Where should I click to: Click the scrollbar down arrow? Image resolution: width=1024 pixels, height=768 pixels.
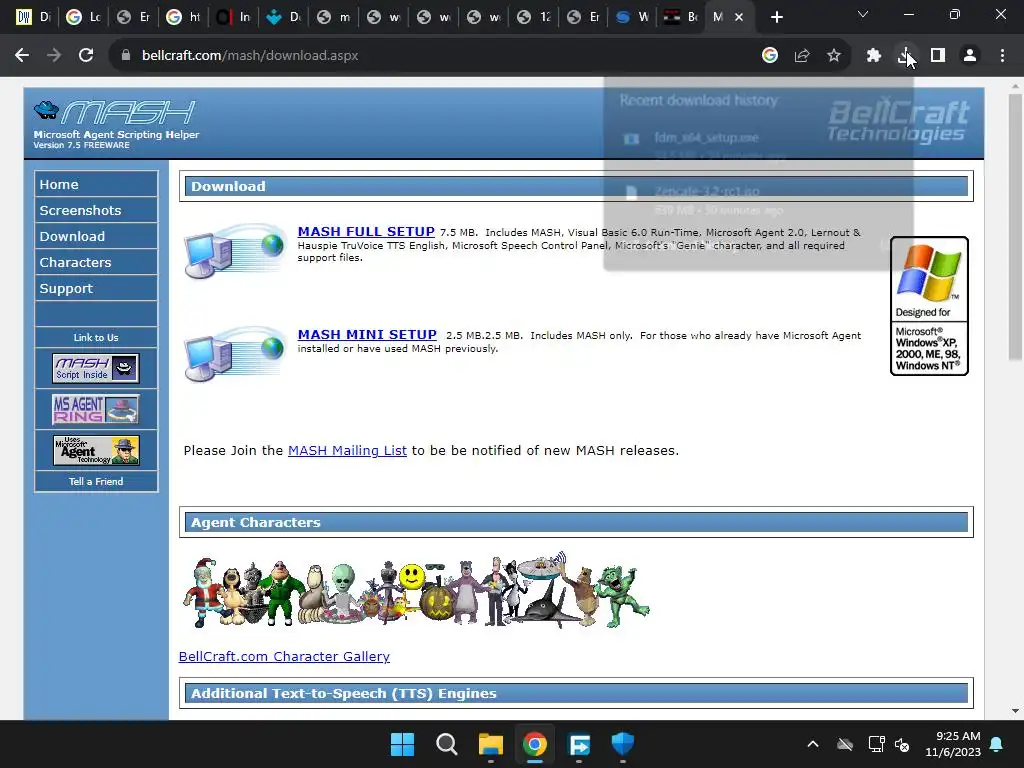click(x=1015, y=711)
